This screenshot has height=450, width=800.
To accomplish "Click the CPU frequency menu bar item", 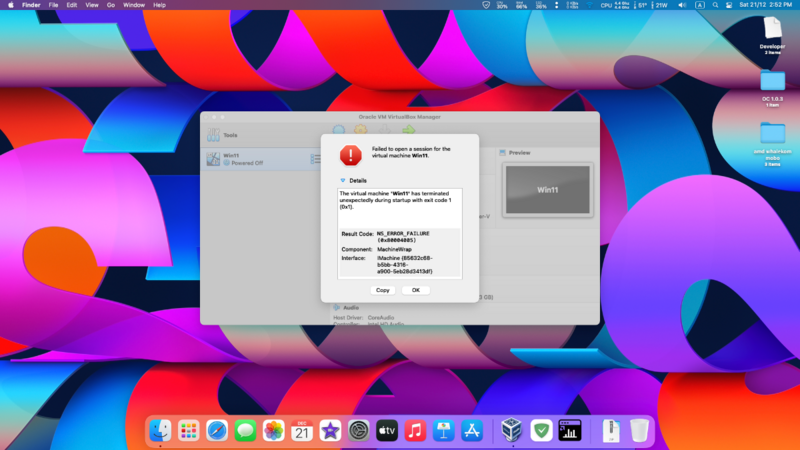I will (x=615, y=5).
